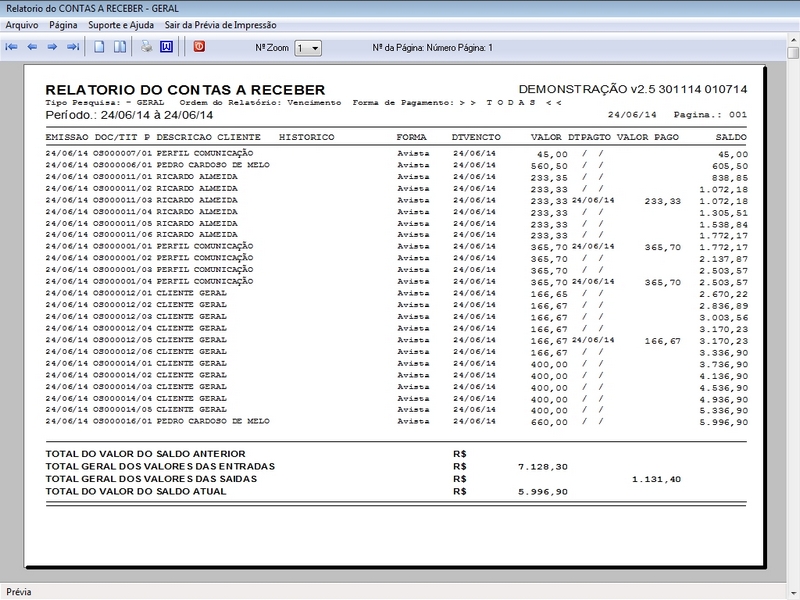Click the SALDO column header

(x=731, y=137)
